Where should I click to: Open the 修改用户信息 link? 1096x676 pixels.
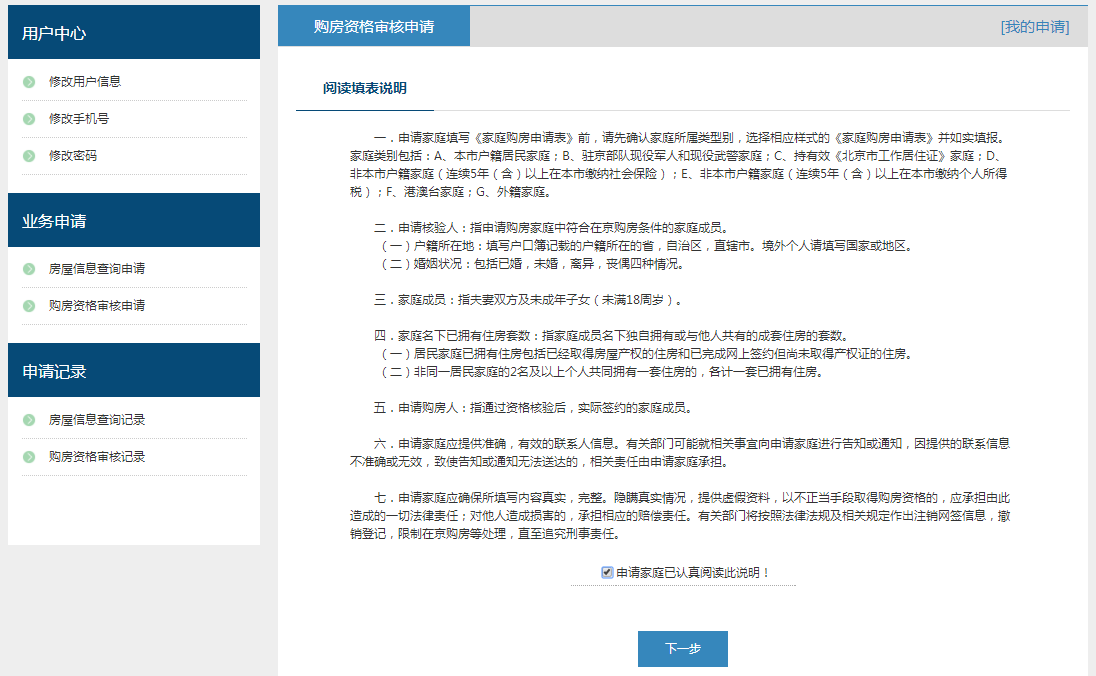(85, 82)
